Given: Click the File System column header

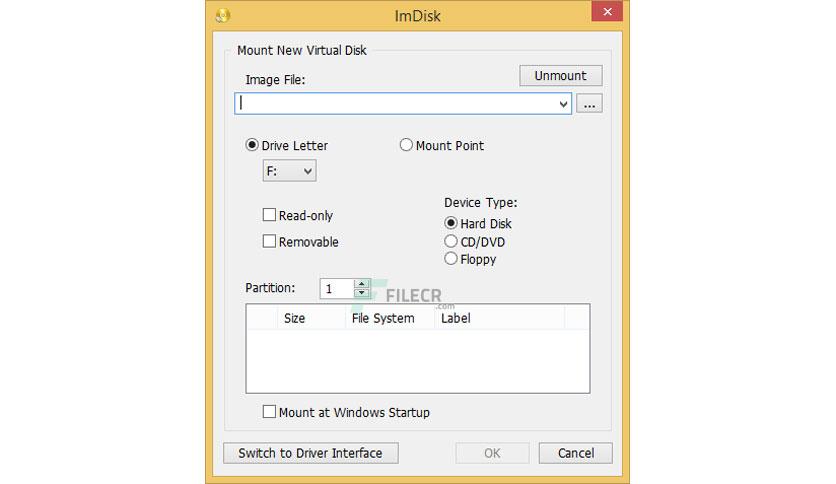Looking at the screenshot, I should click(390, 318).
